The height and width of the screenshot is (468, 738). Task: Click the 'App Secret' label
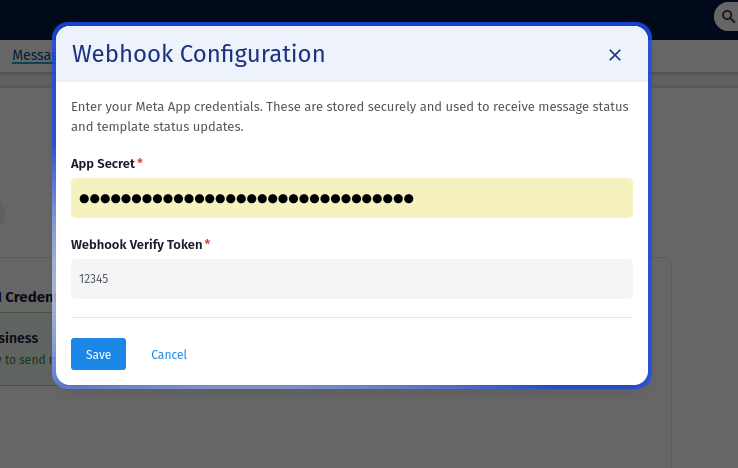point(103,164)
